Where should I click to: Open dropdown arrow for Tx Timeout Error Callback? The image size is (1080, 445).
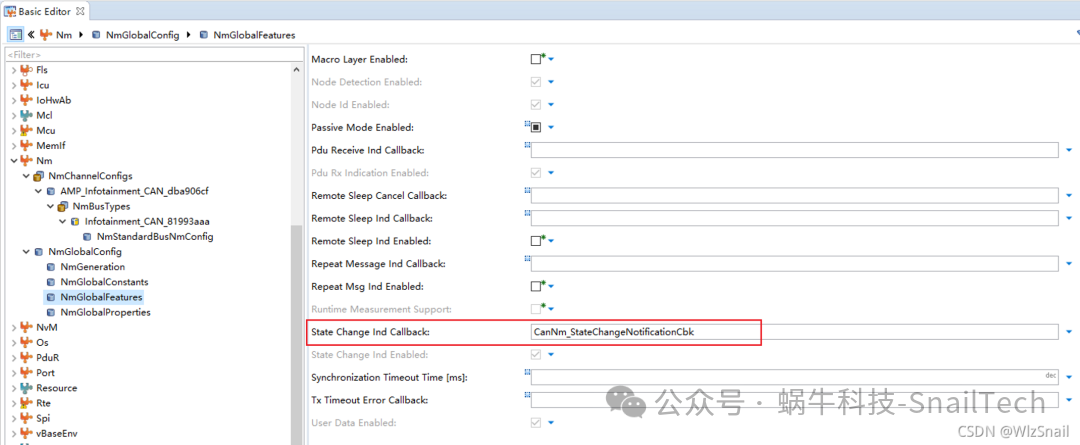1069,400
